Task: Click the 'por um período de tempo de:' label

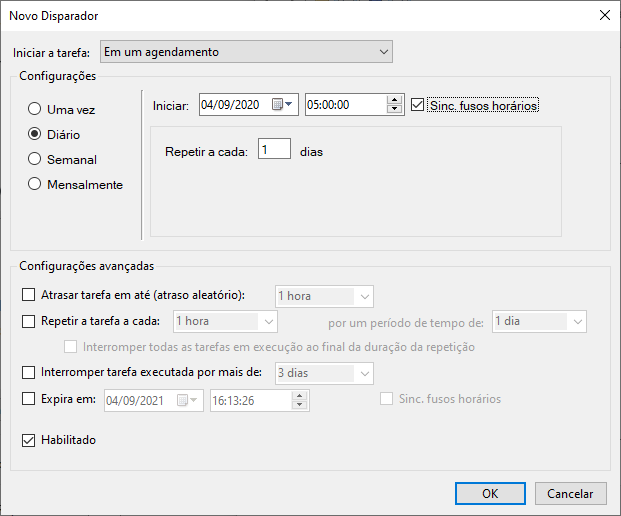Action: (406, 323)
